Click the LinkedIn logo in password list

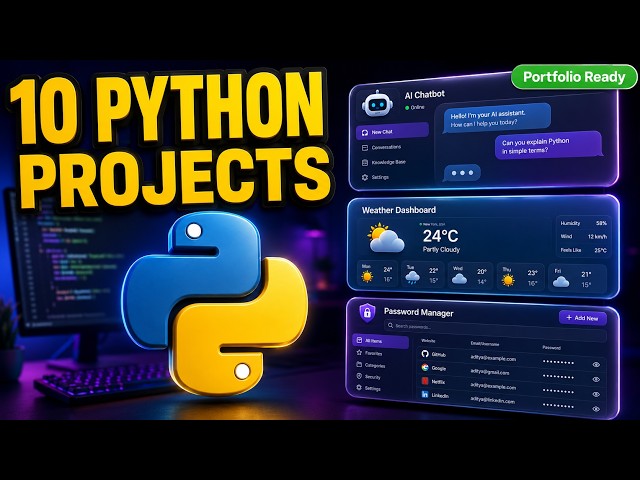[x=425, y=394]
